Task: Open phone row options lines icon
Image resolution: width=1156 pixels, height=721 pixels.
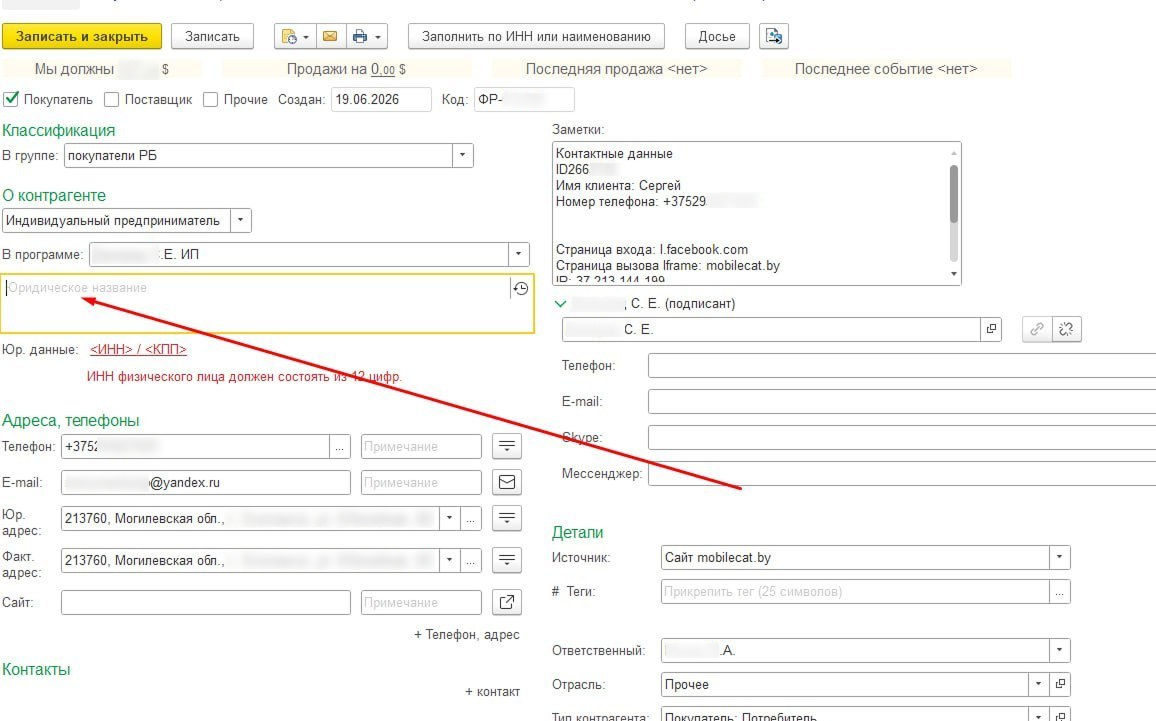Action: click(x=506, y=446)
